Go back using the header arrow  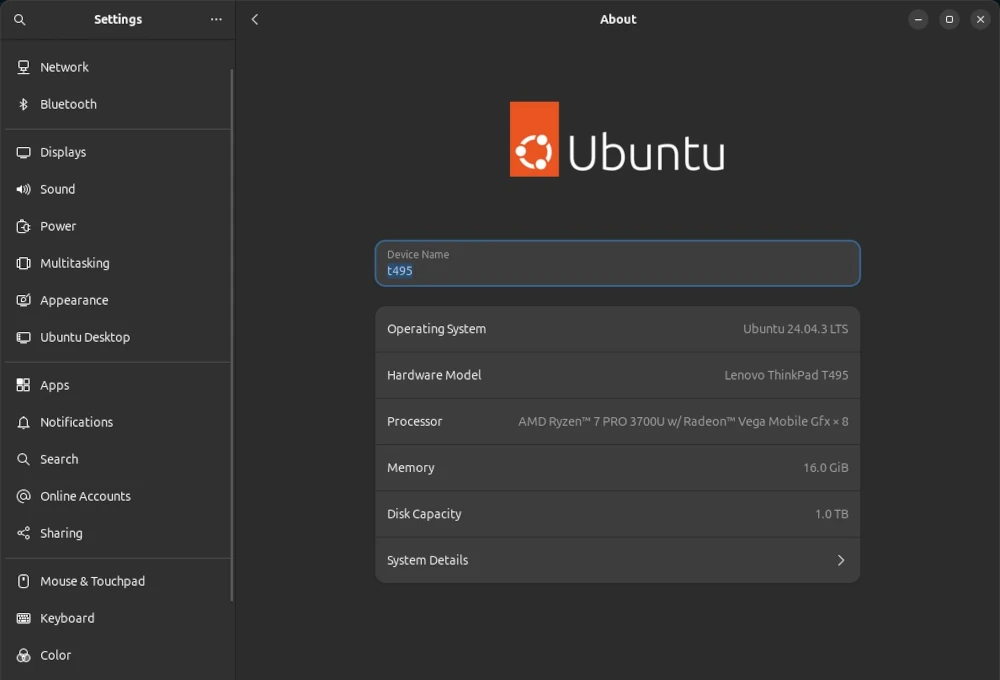[x=255, y=20]
